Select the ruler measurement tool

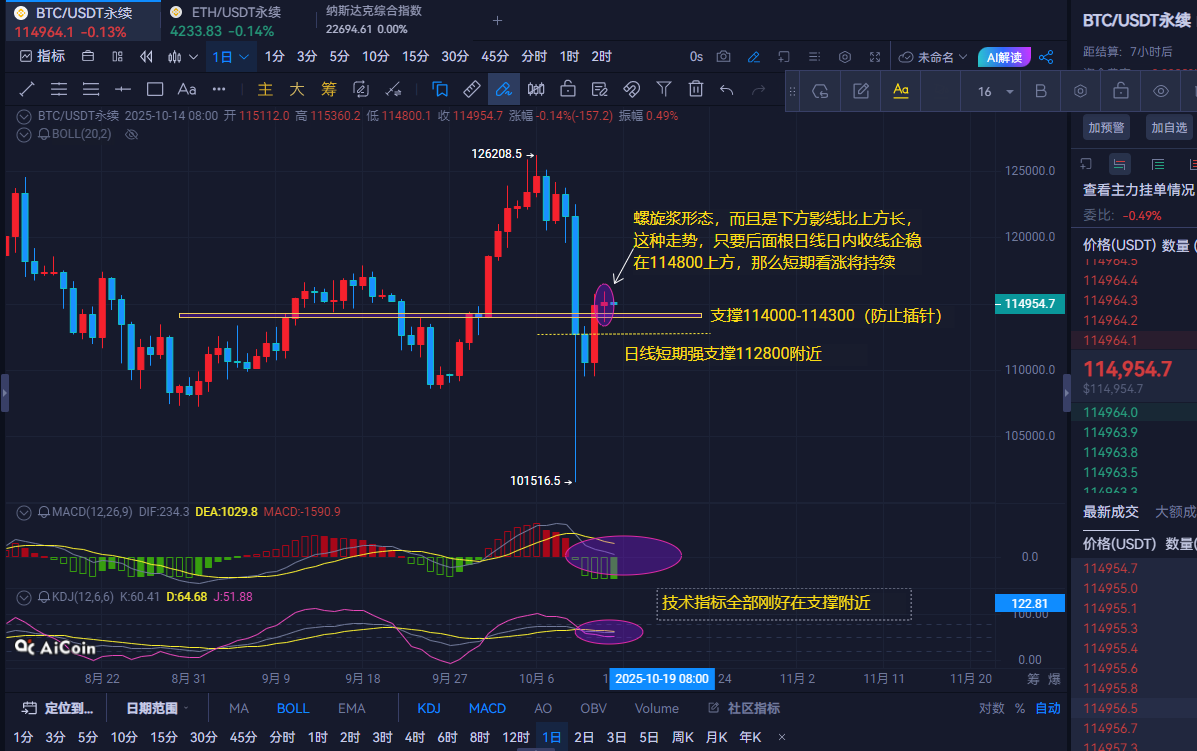coord(472,89)
